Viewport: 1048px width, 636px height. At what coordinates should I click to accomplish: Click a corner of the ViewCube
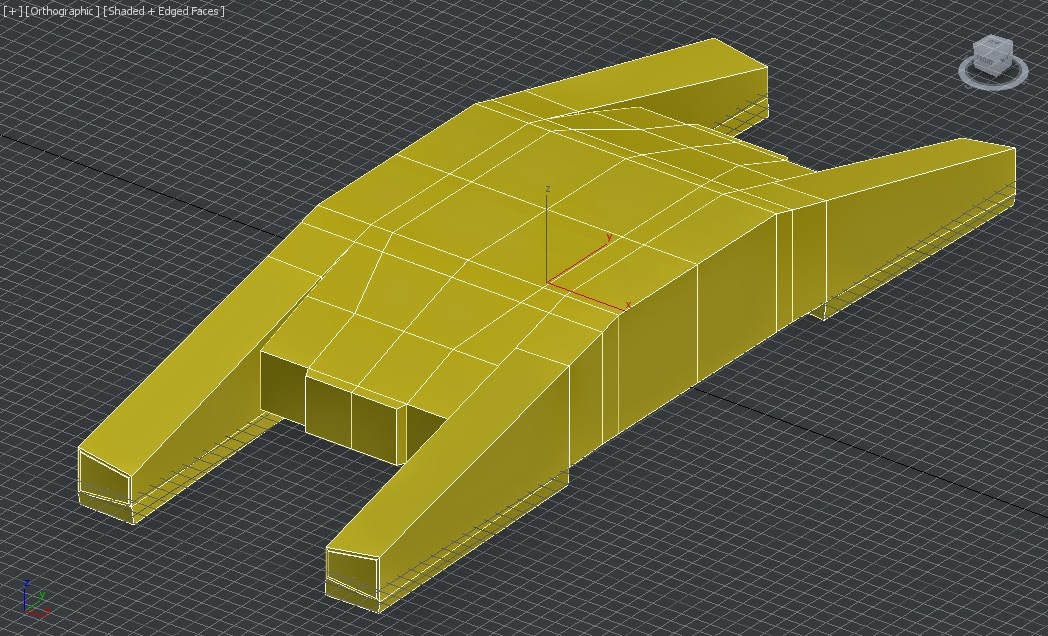[x=974, y=46]
